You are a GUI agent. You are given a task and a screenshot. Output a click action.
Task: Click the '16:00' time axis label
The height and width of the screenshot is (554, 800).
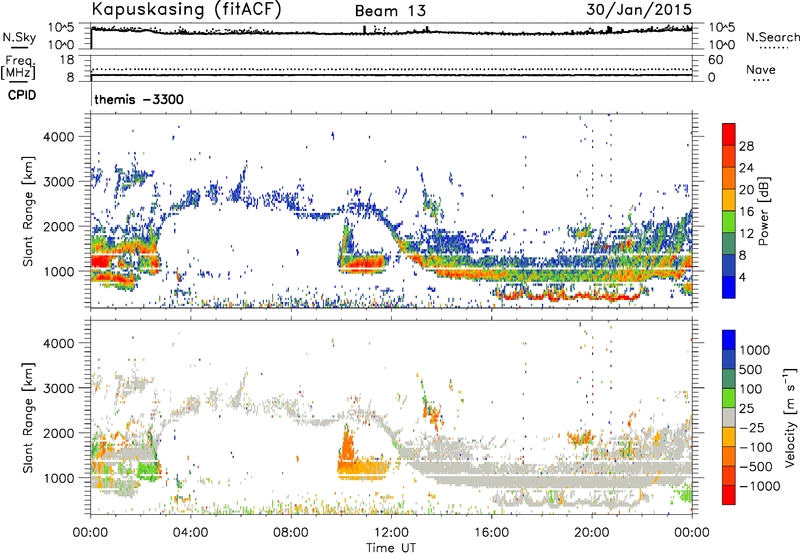[491, 533]
